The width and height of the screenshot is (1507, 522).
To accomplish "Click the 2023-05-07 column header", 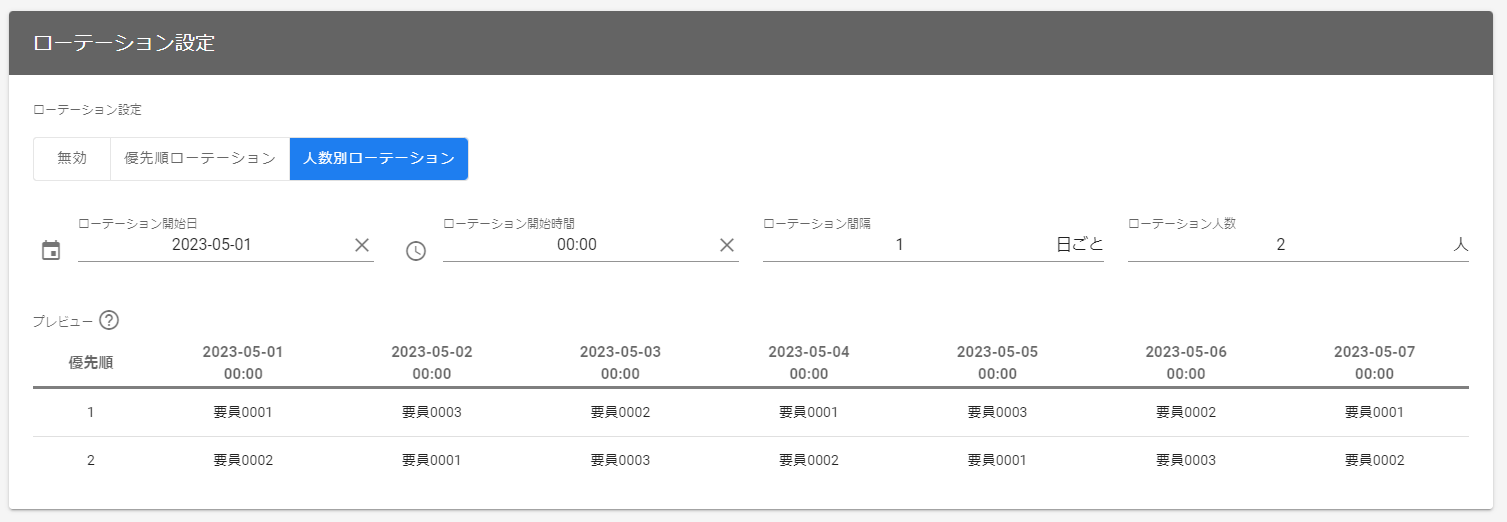I will [1374, 363].
